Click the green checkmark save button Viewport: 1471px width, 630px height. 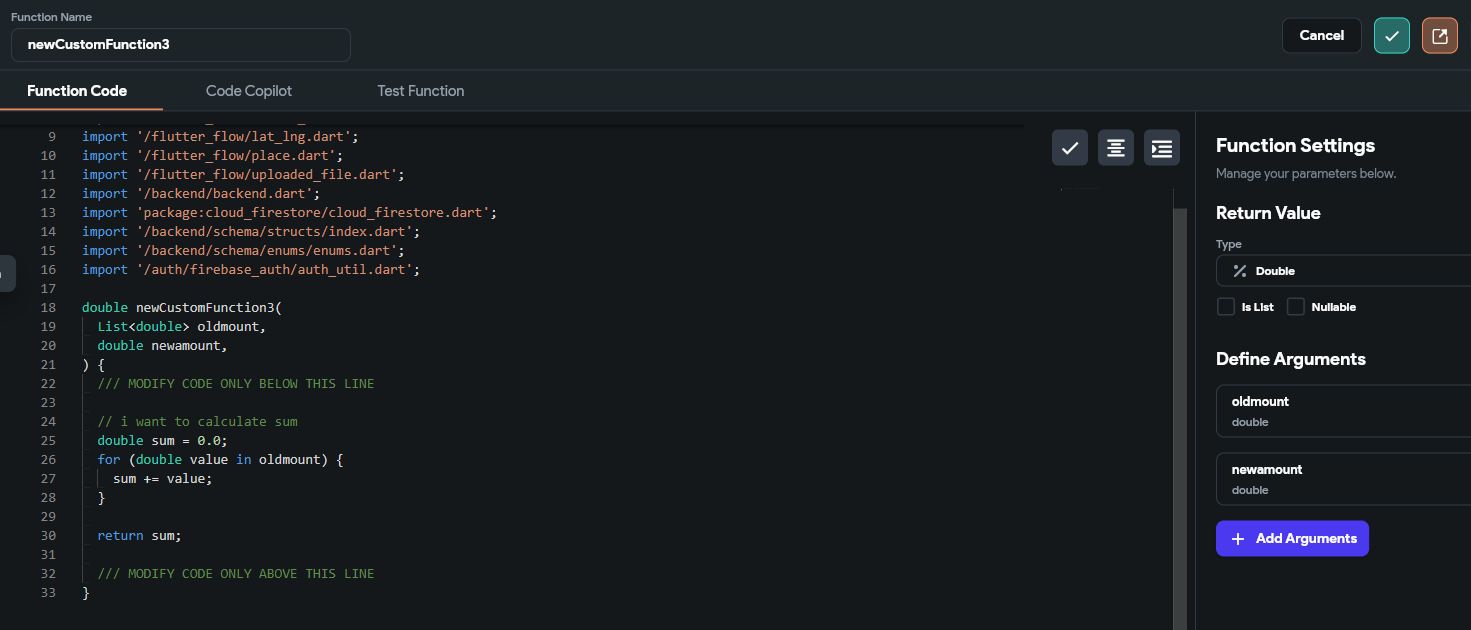pos(1392,36)
